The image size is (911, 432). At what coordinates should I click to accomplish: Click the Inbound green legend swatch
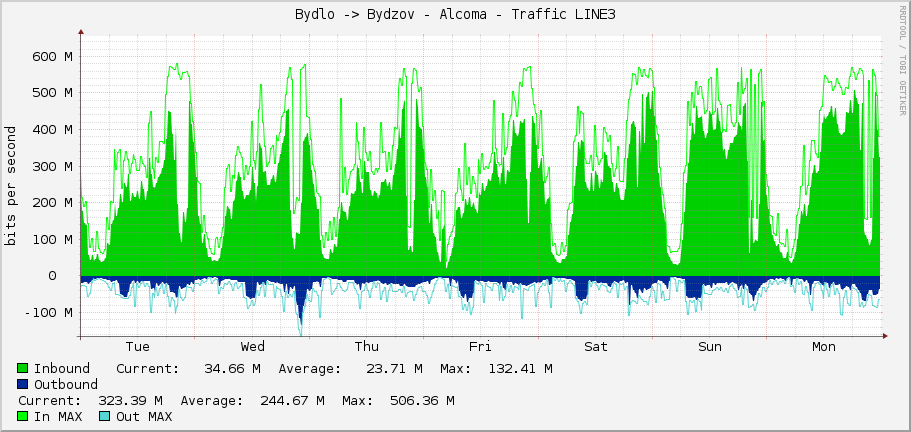23,368
